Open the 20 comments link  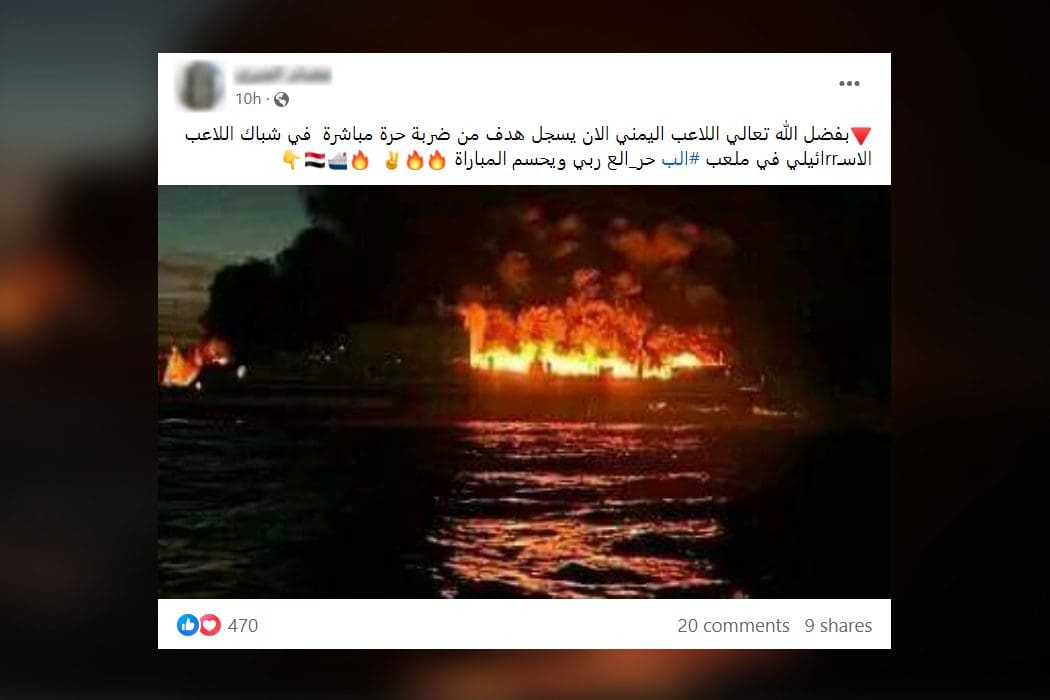pyautogui.click(x=733, y=626)
